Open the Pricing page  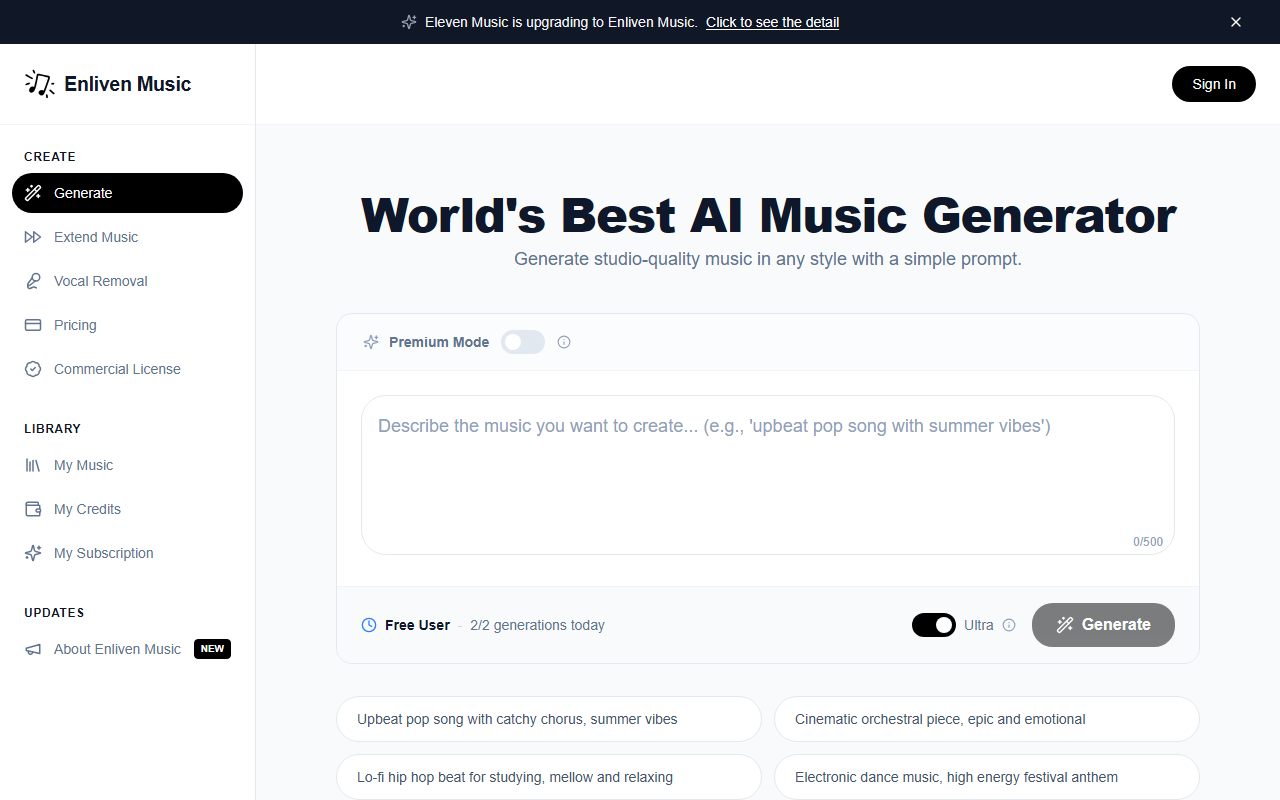pos(127,325)
